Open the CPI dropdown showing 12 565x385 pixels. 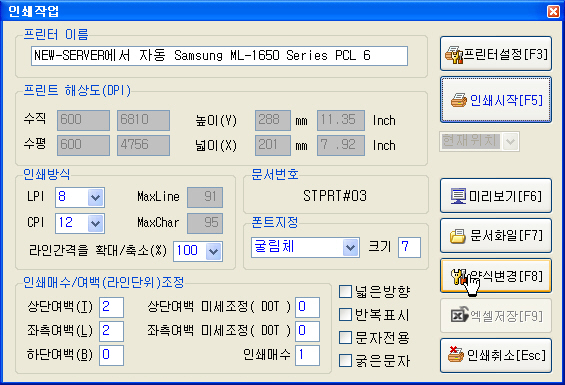tap(95, 223)
